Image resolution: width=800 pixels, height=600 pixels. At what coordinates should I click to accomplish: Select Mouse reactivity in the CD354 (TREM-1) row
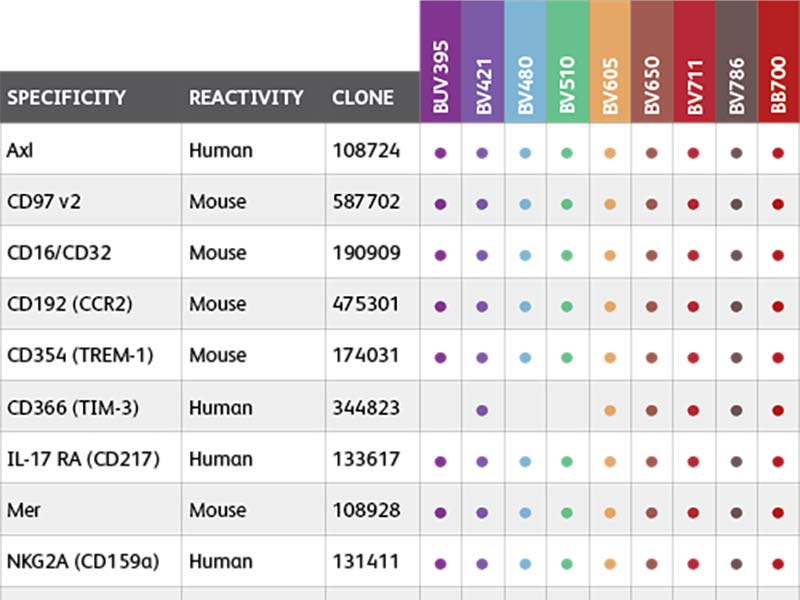218,355
